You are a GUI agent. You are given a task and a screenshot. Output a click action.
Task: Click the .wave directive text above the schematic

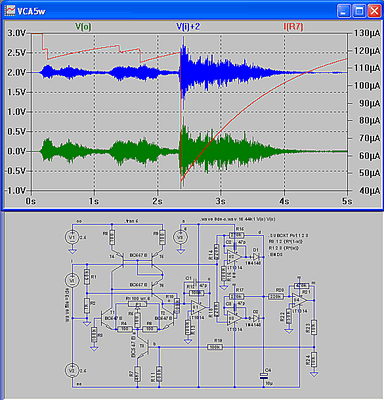(237, 219)
